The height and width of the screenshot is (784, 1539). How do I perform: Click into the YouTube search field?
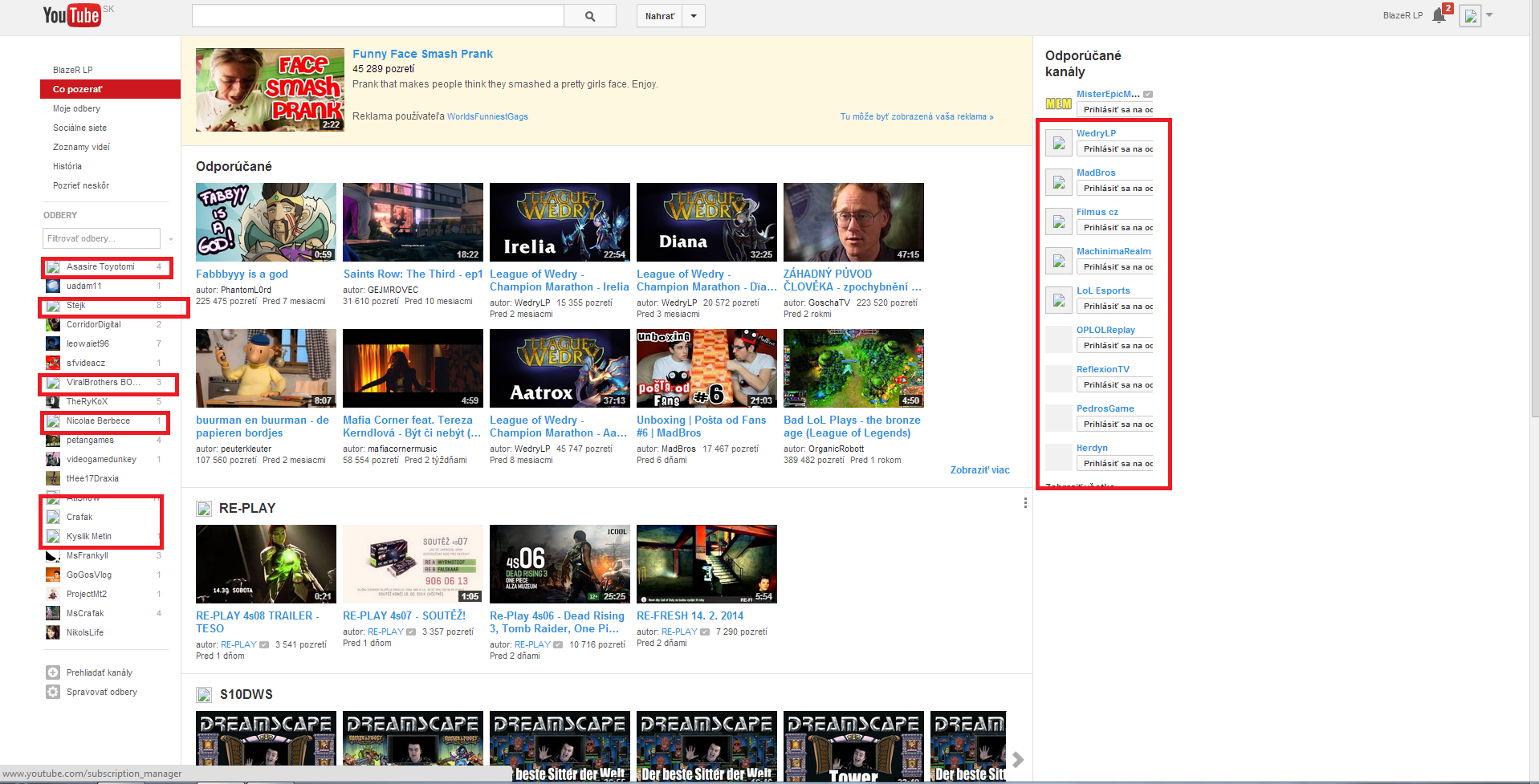click(378, 16)
